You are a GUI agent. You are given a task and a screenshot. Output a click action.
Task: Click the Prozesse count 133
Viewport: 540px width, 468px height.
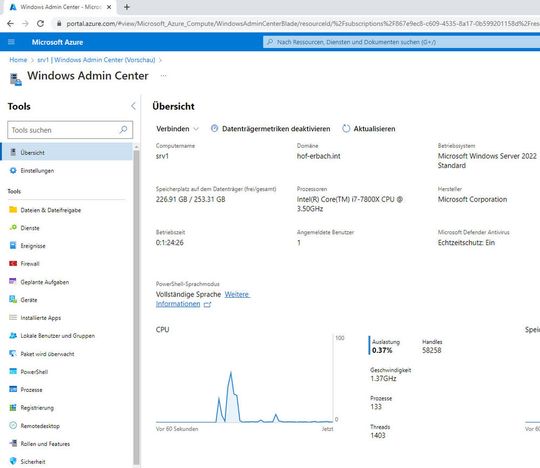coord(376,407)
